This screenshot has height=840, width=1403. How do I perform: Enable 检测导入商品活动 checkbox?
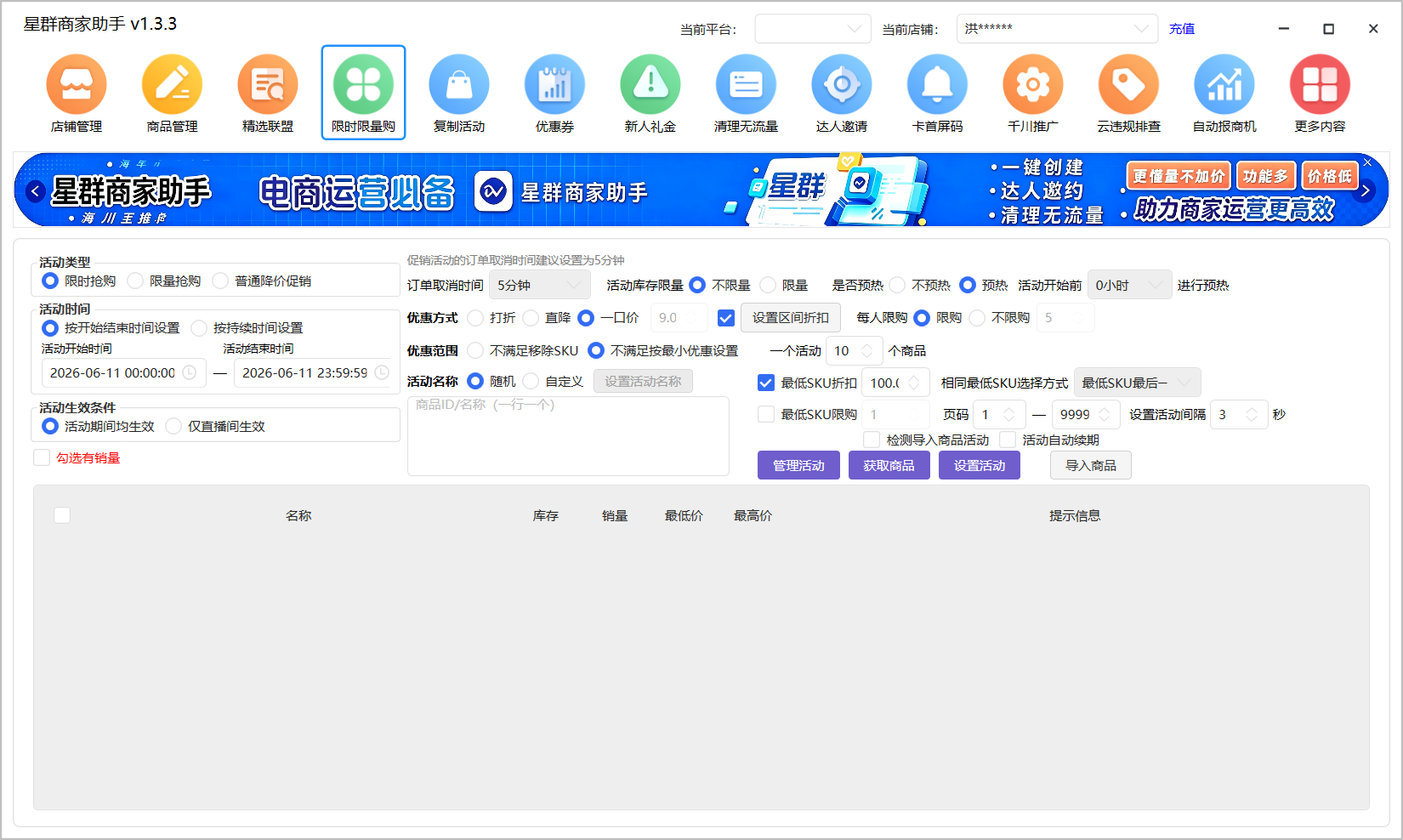[872, 440]
